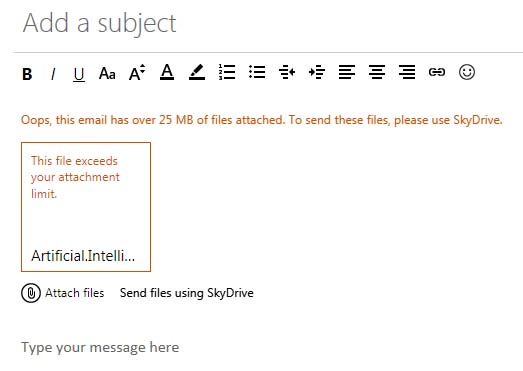Image resolution: width=523 pixels, height=371 pixels.
Task: Insert a bulleted list
Action: click(x=257, y=72)
